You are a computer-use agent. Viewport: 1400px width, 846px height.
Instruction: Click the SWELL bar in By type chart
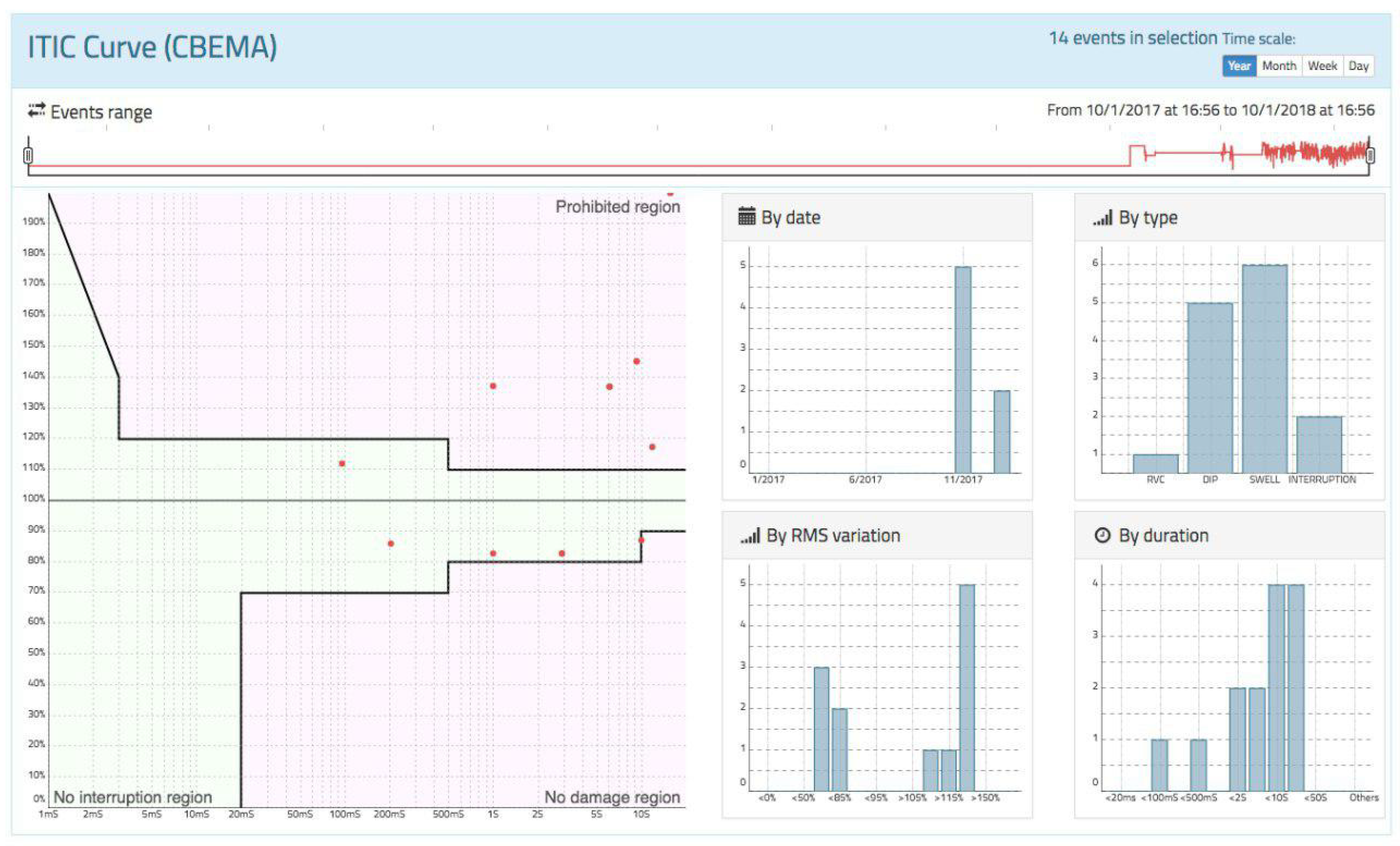[1264, 369]
